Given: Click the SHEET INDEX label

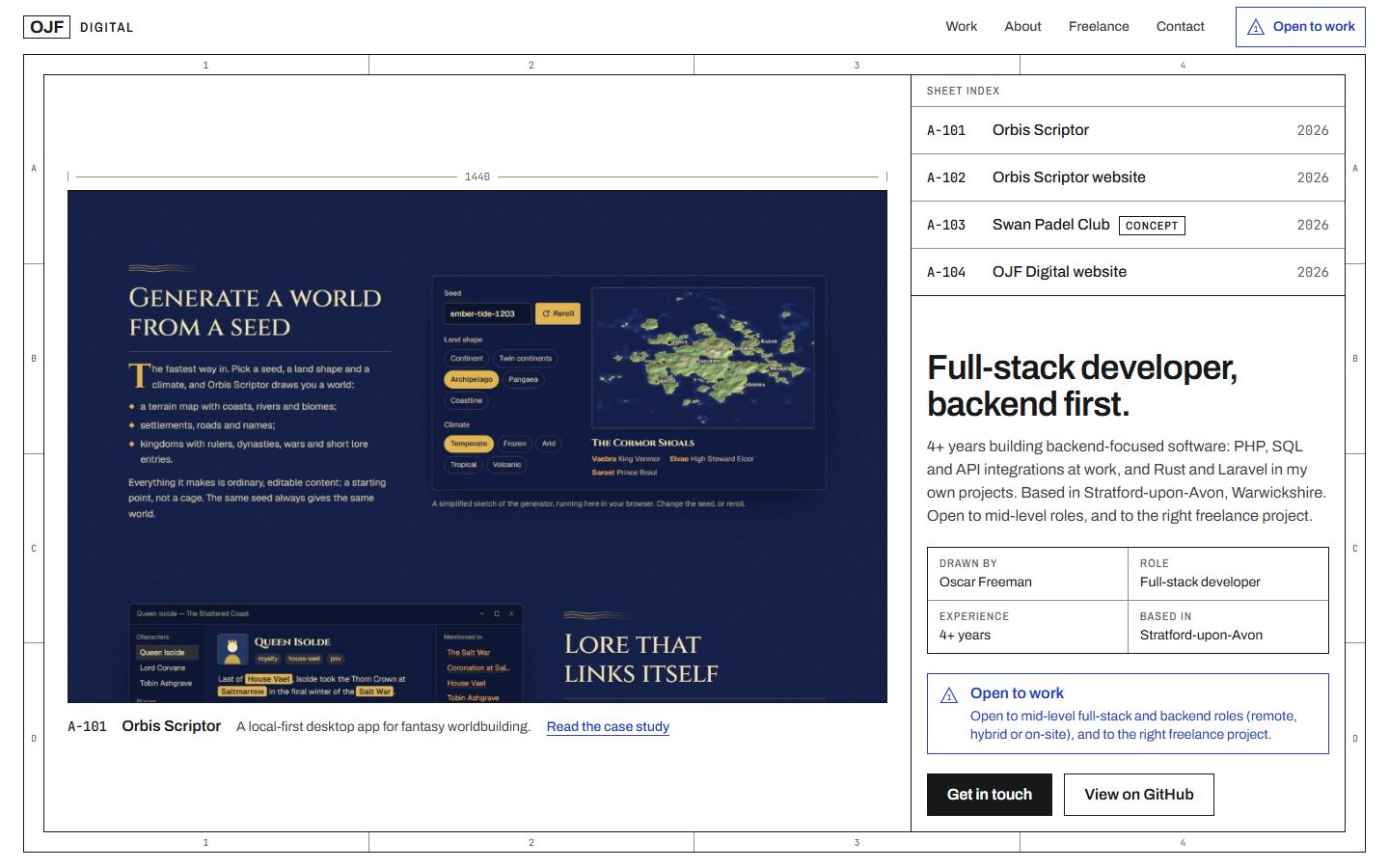Looking at the screenshot, I should point(963,91).
